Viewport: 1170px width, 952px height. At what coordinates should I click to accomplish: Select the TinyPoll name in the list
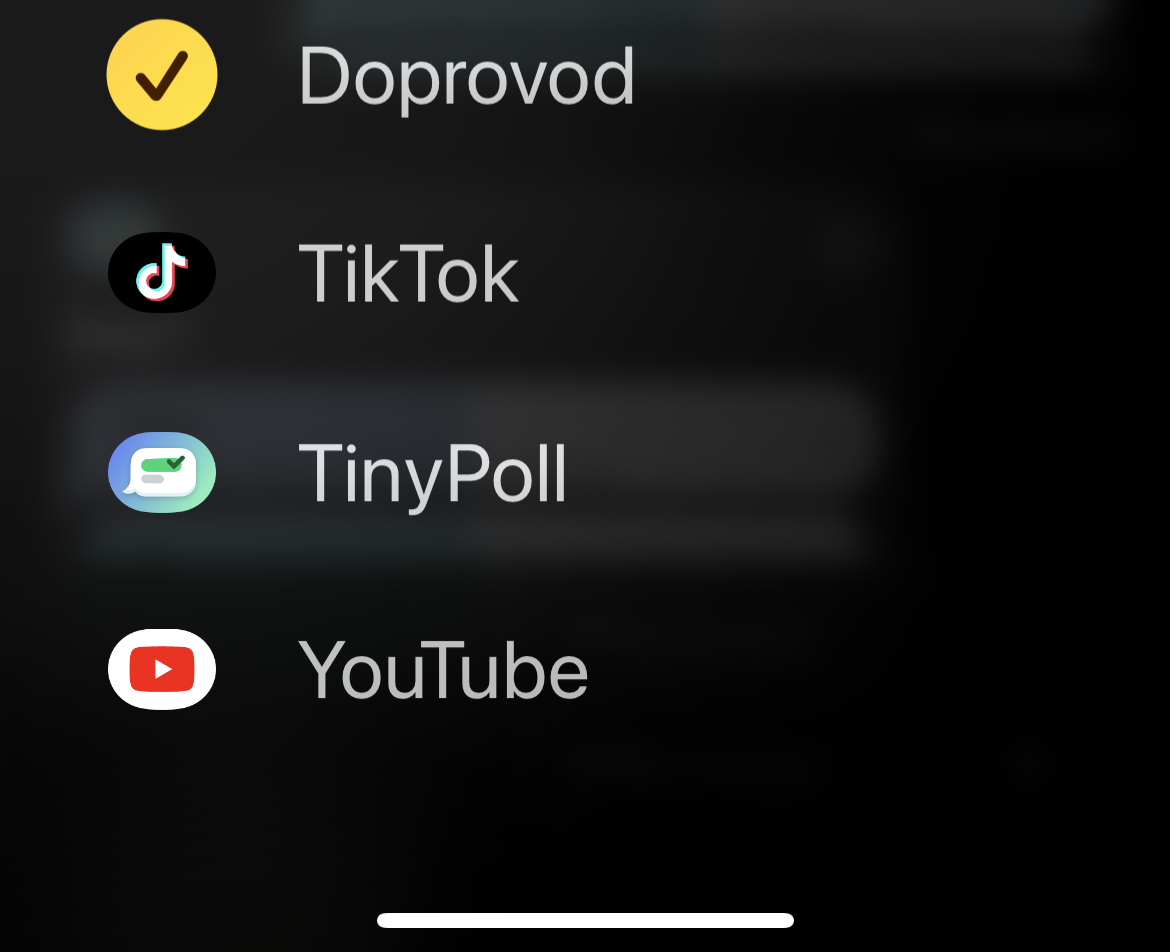pyautogui.click(x=433, y=474)
